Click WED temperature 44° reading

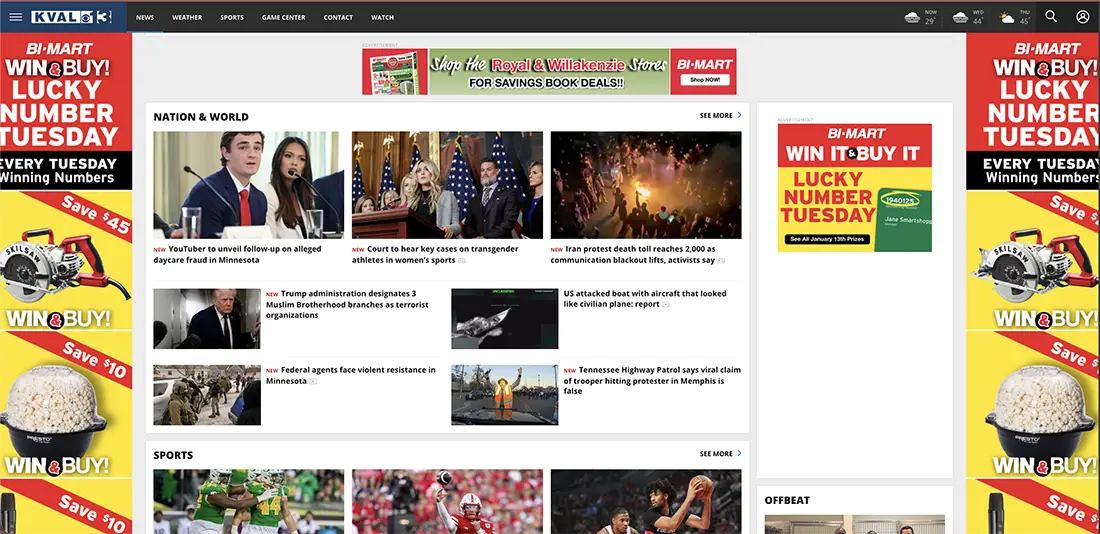[977, 21]
